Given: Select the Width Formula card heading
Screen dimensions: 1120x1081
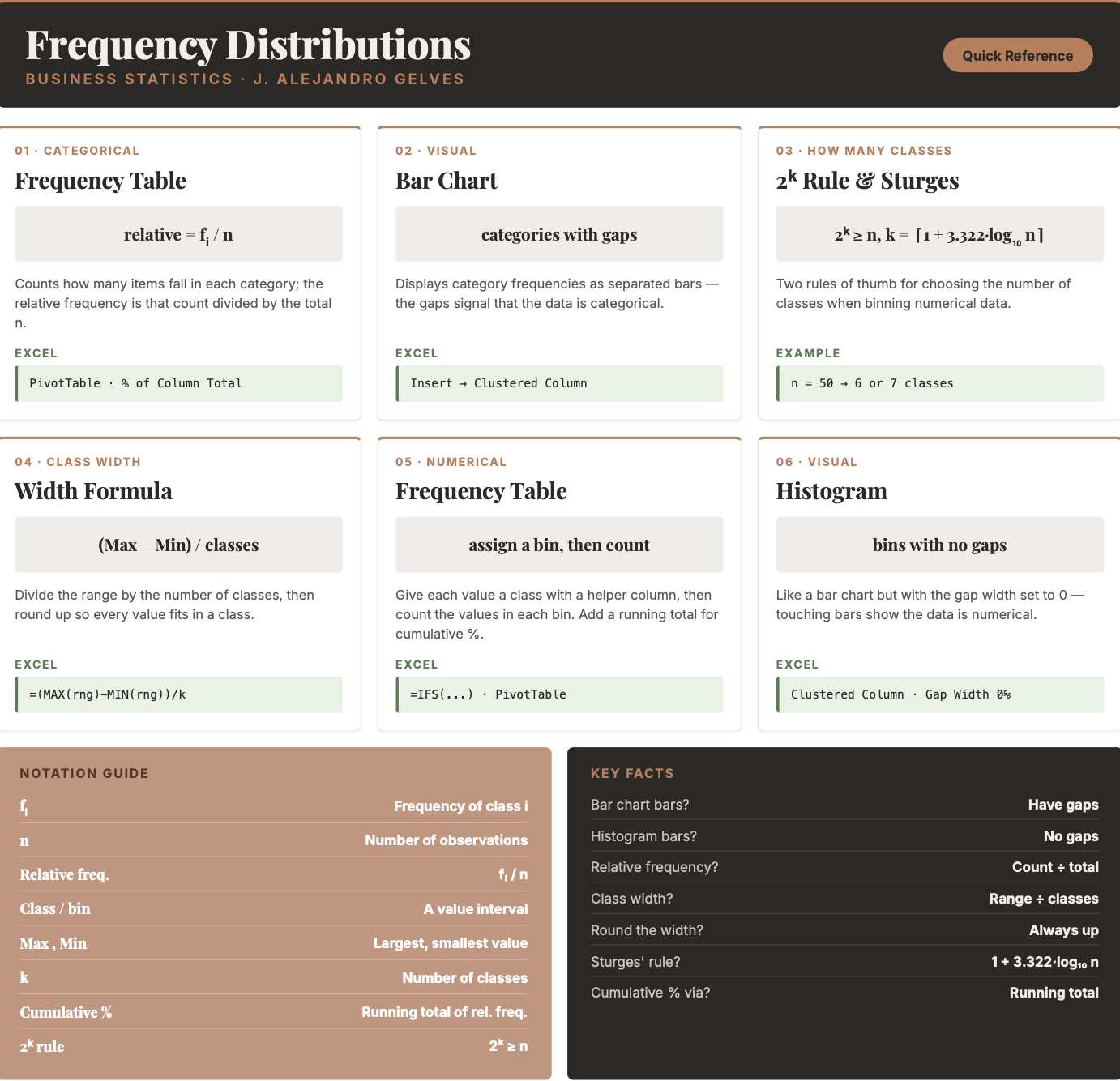Looking at the screenshot, I should pos(93,491).
